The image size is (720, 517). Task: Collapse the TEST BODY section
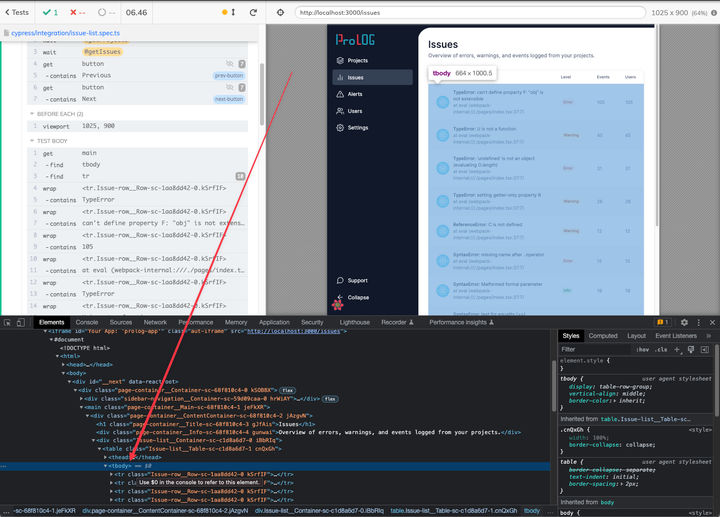pos(50,141)
